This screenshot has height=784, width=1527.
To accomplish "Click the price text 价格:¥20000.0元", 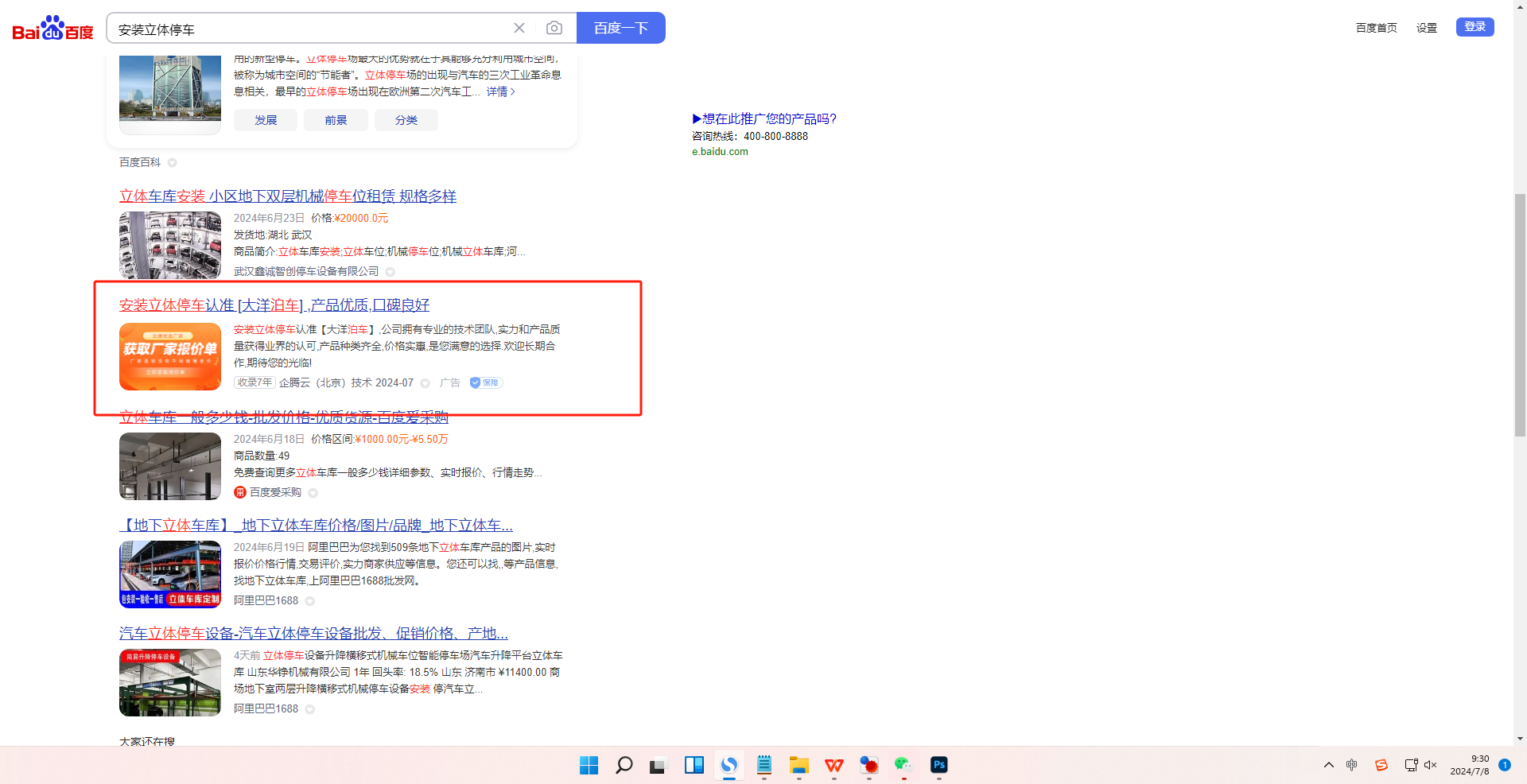I will click(x=350, y=218).
